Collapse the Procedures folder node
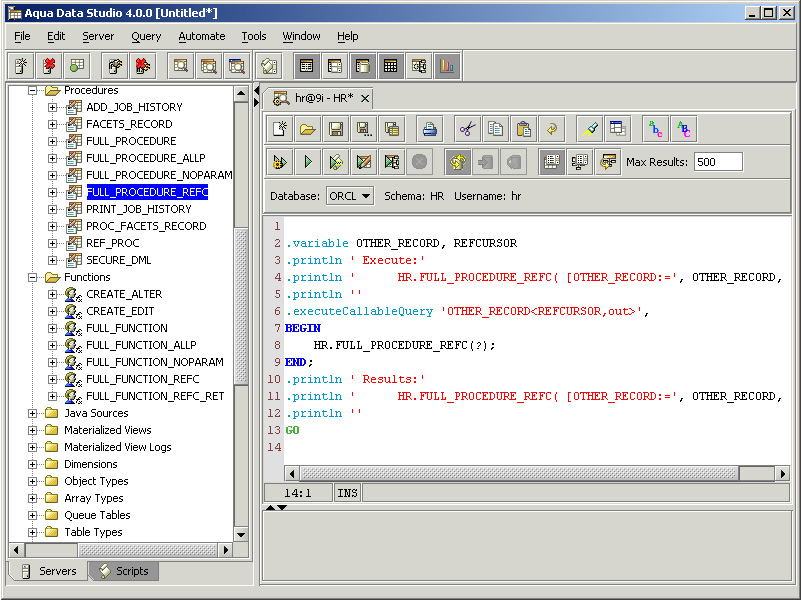The image size is (801, 600). [x=33, y=90]
